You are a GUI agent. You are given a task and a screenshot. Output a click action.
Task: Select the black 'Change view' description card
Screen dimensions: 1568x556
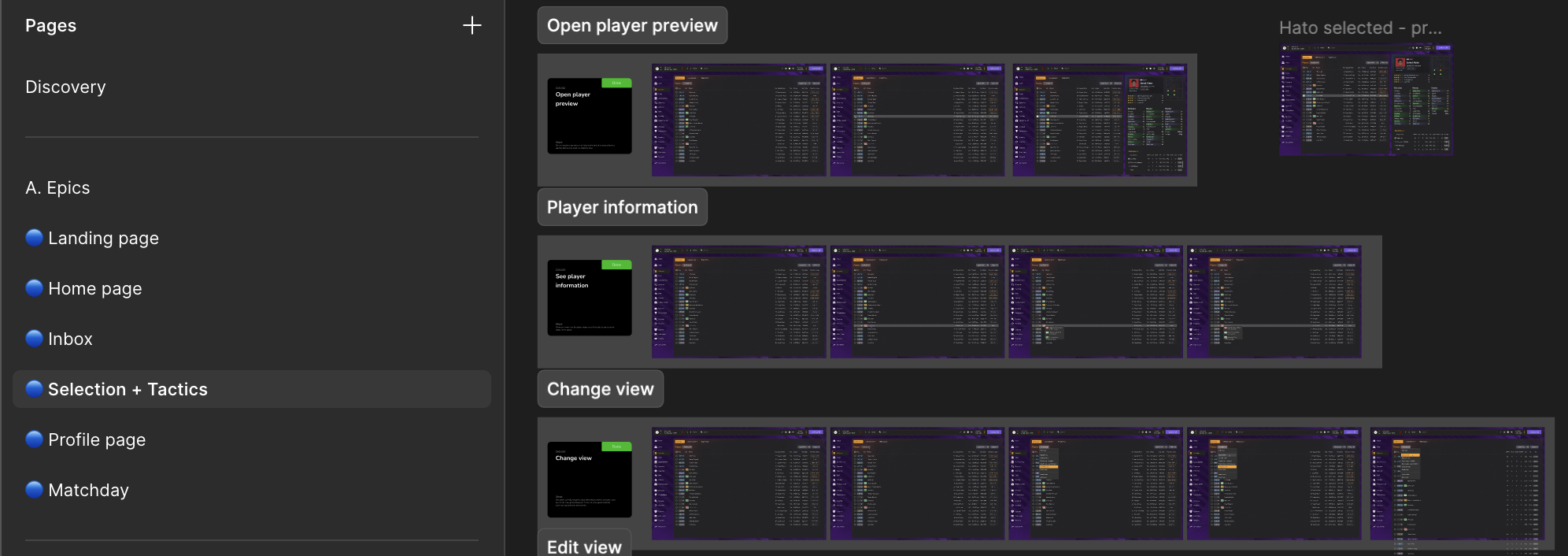[589, 480]
